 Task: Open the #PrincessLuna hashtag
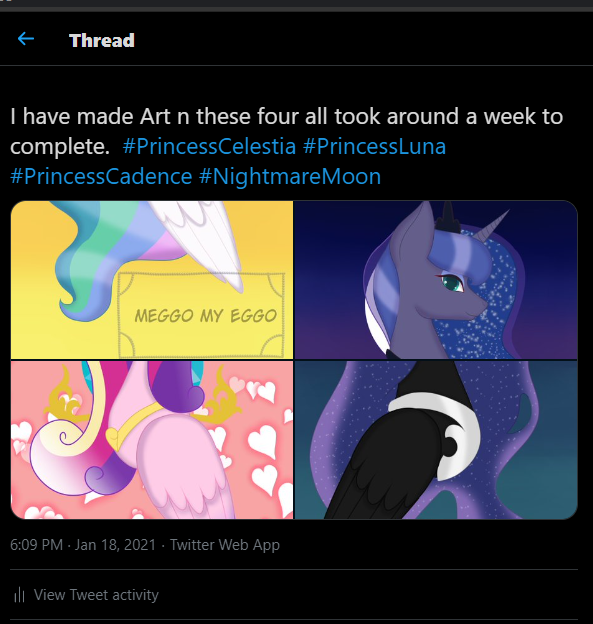[x=375, y=146]
